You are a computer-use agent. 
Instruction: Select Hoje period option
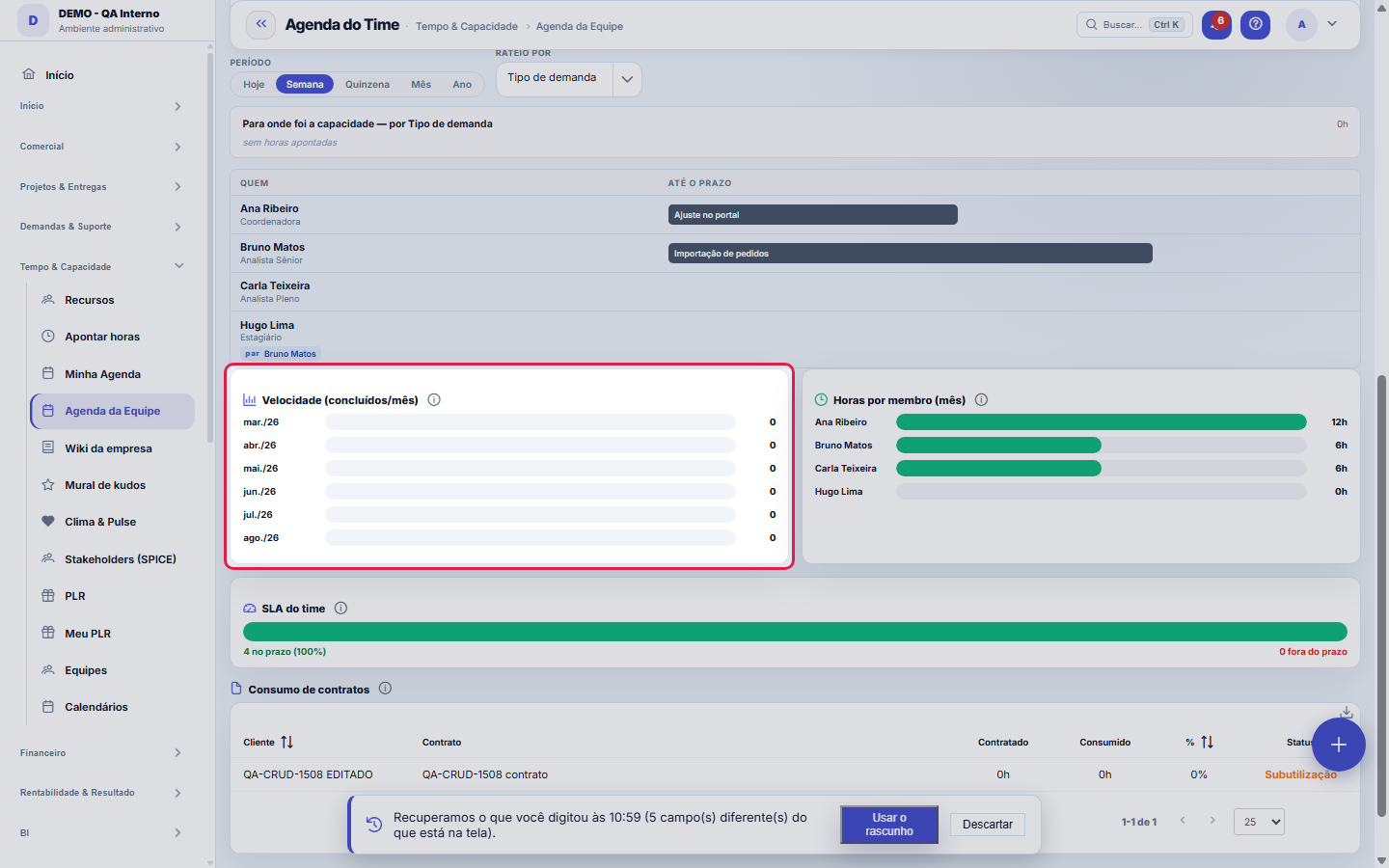(254, 85)
